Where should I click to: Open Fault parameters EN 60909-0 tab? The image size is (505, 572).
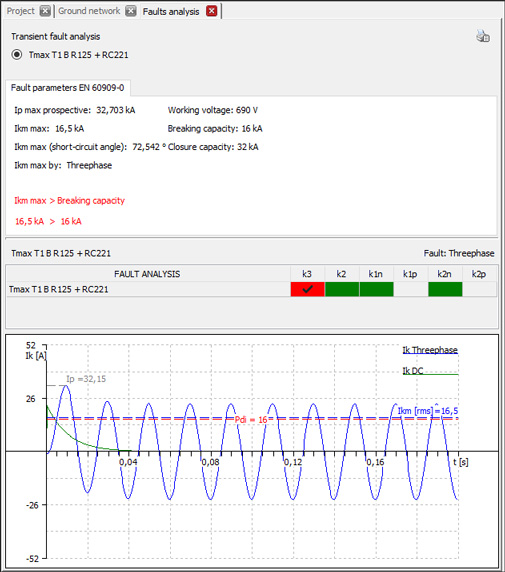point(68,88)
